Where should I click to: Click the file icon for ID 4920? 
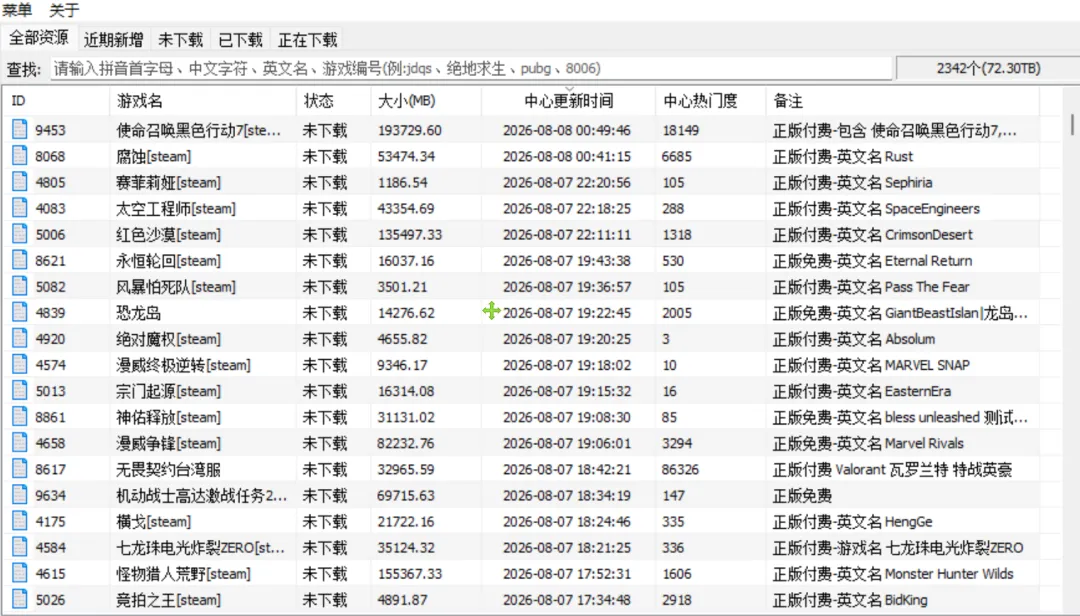pyautogui.click(x=19, y=338)
